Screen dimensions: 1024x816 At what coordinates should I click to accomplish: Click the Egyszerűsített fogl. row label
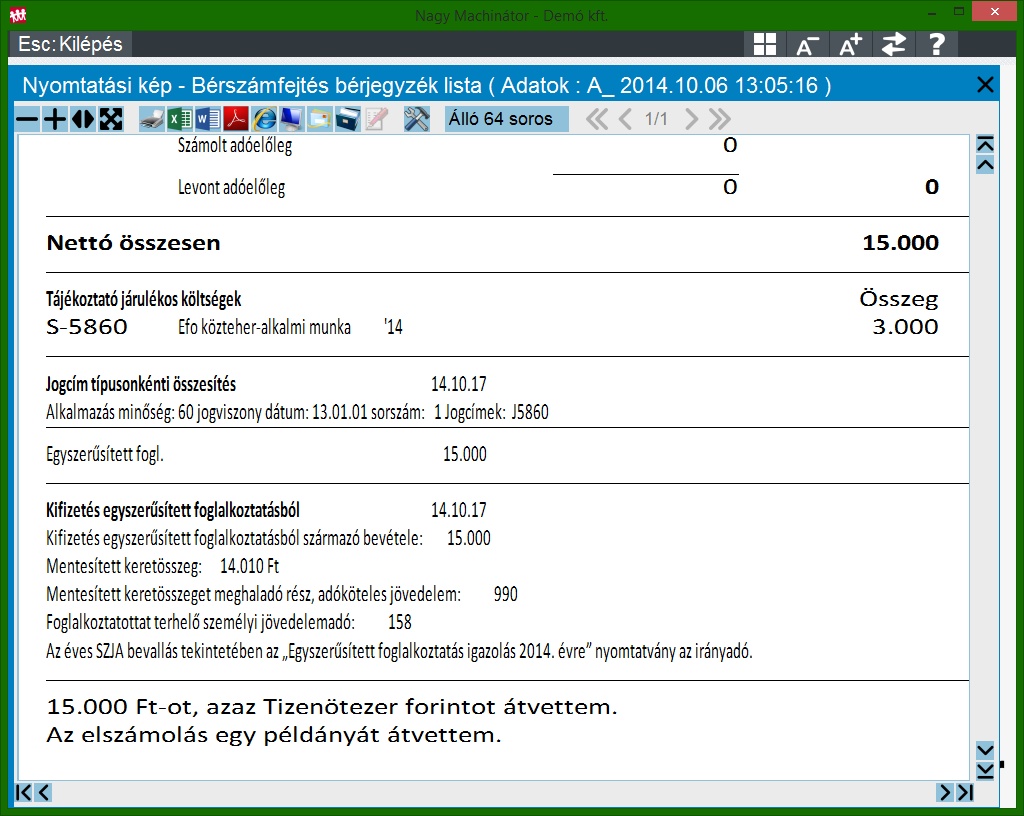coord(104,454)
